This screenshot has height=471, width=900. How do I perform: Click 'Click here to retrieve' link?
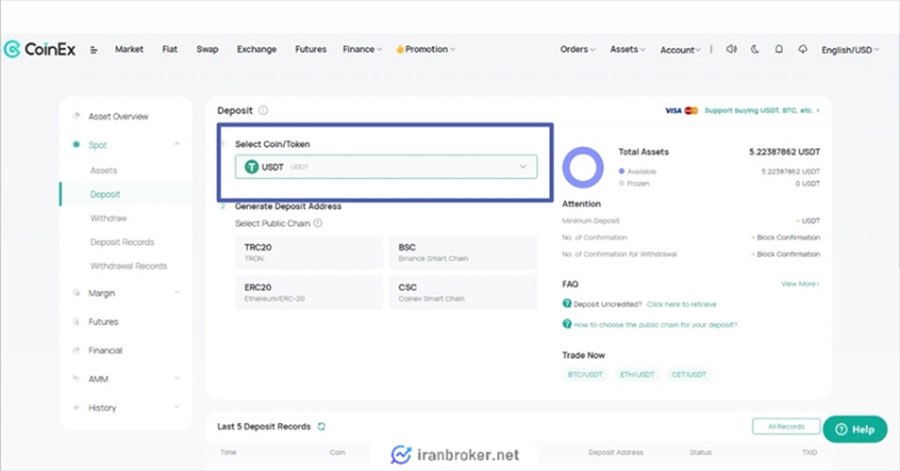point(681,304)
